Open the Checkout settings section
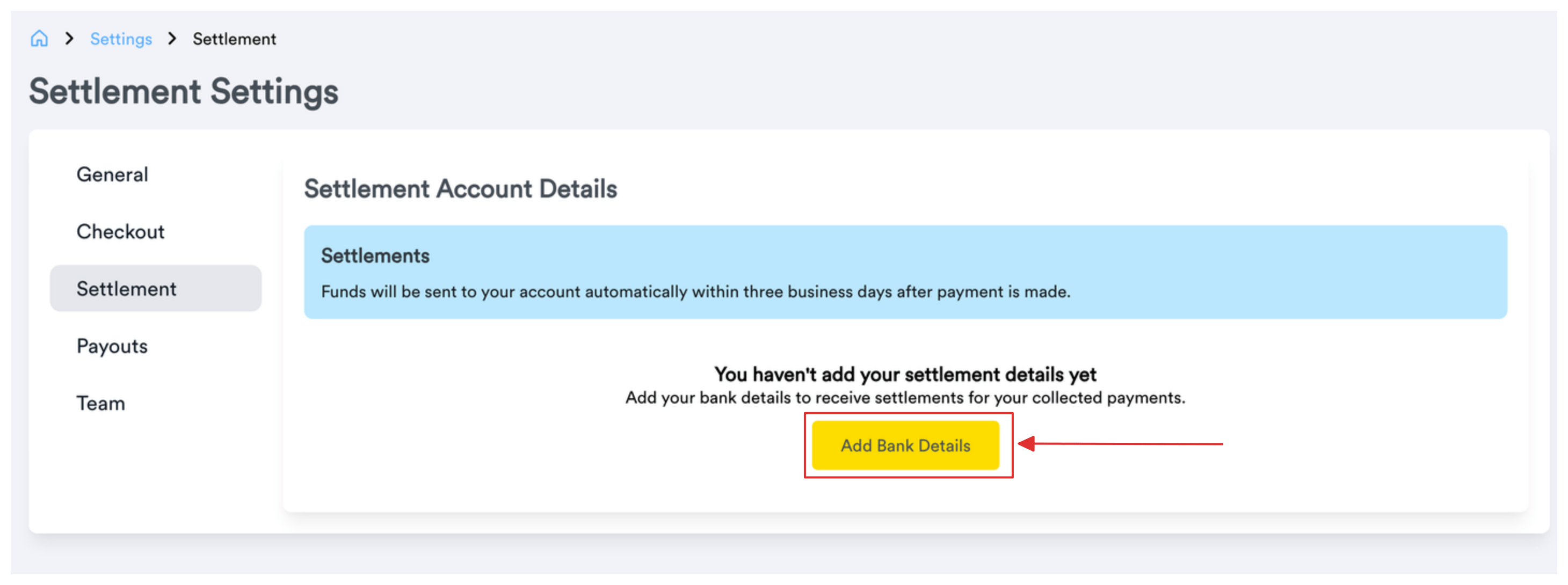This screenshot has width=1568, height=585. pyautogui.click(x=120, y=232)
